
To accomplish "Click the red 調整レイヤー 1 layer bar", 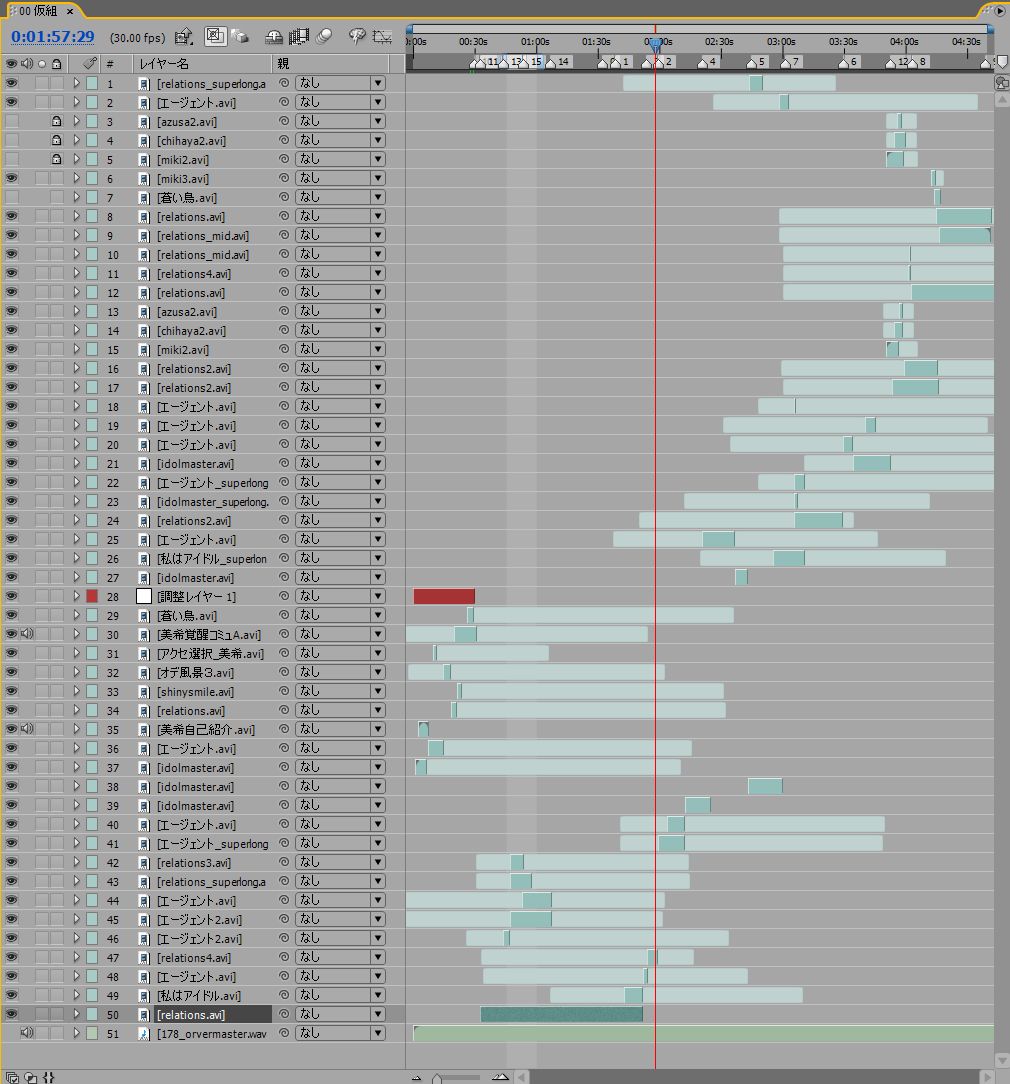I will (x=444, y=596).
